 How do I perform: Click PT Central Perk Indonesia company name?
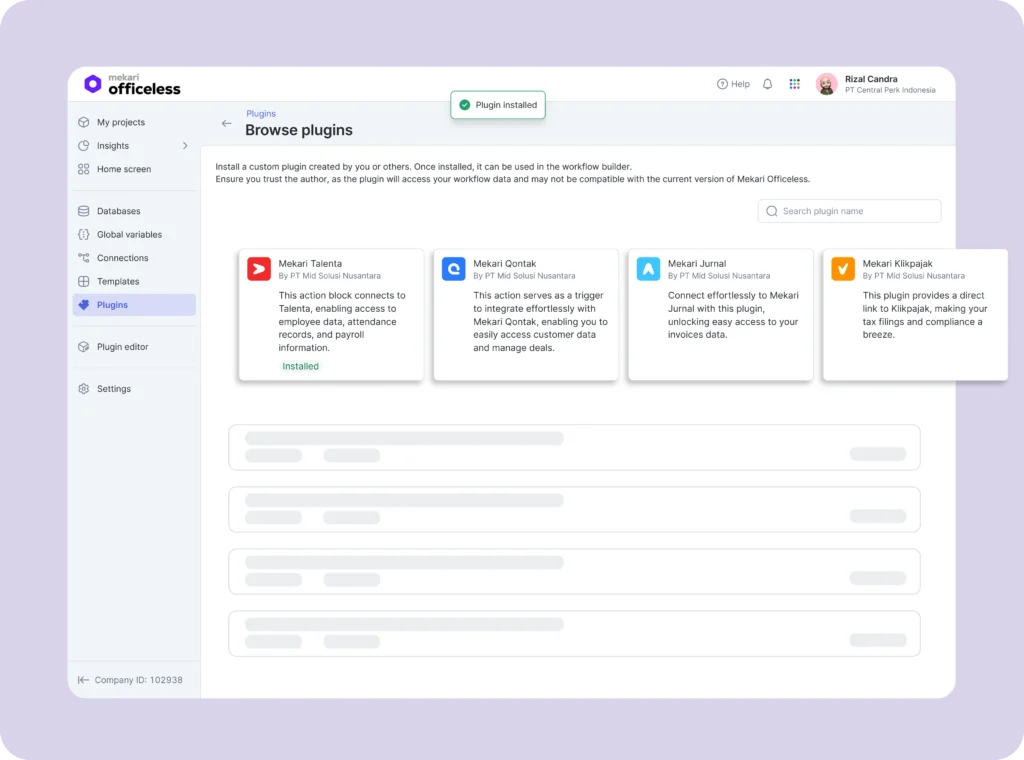tap(890, 90)
